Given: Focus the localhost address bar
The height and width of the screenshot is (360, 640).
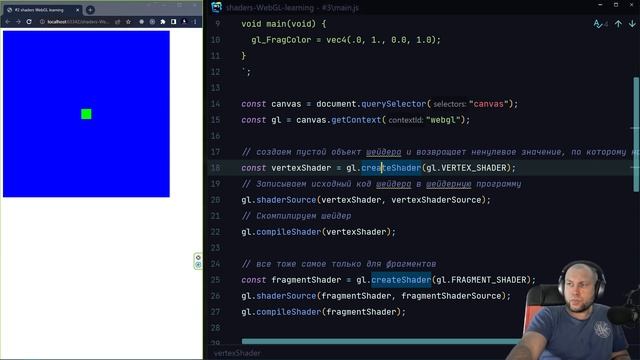Looking at the screenshot, I should (x=78, y=22).
